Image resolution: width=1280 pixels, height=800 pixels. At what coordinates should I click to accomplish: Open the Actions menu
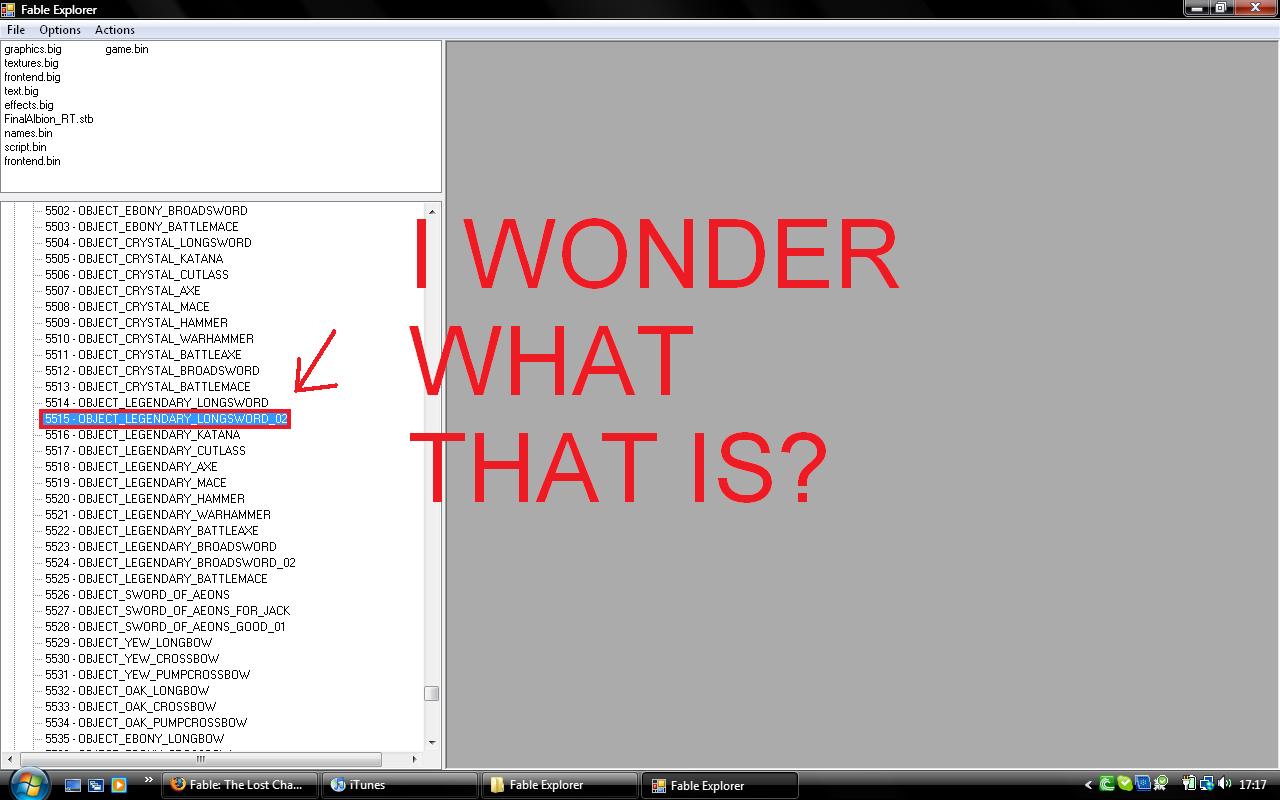click(x=115, y=30)
